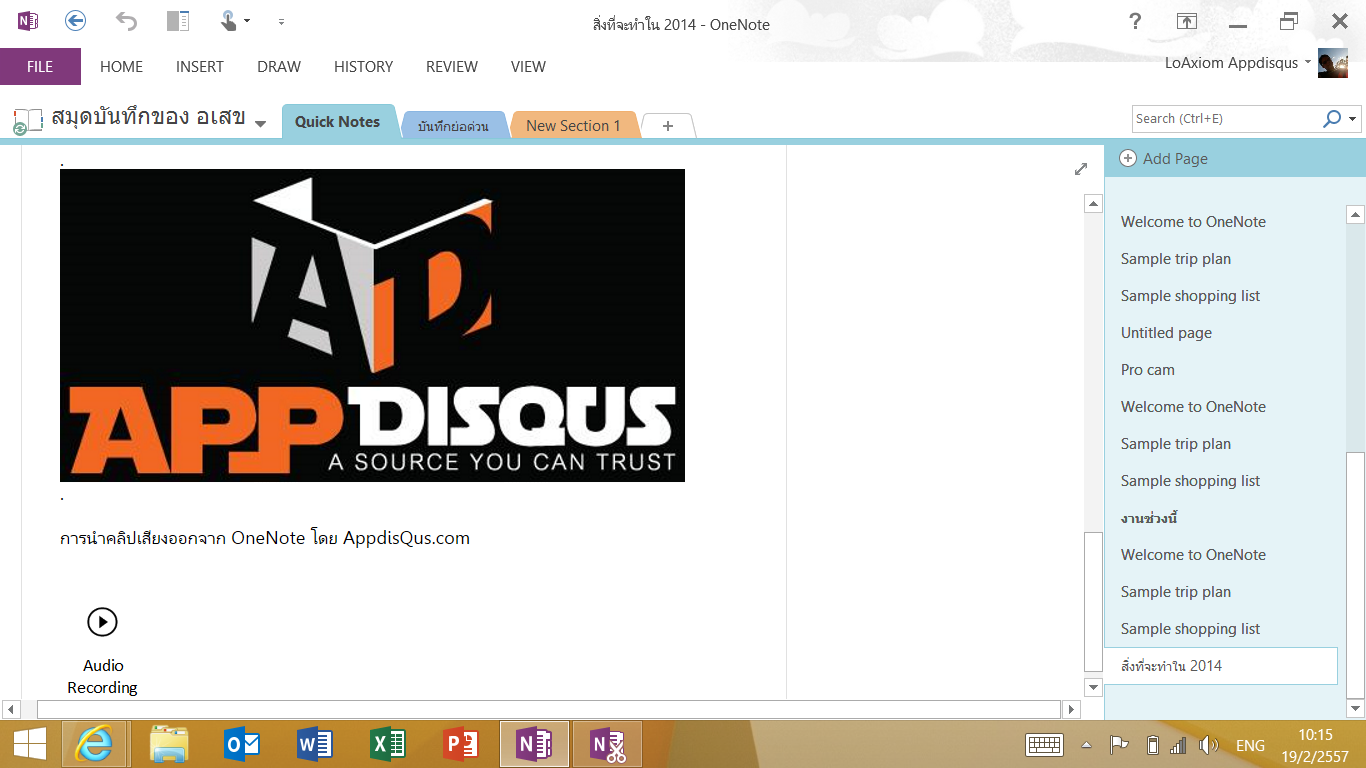Click the AppDisqus logo image
The image size is (1366, 768).
pyautogui.click(x=372, y=325)
